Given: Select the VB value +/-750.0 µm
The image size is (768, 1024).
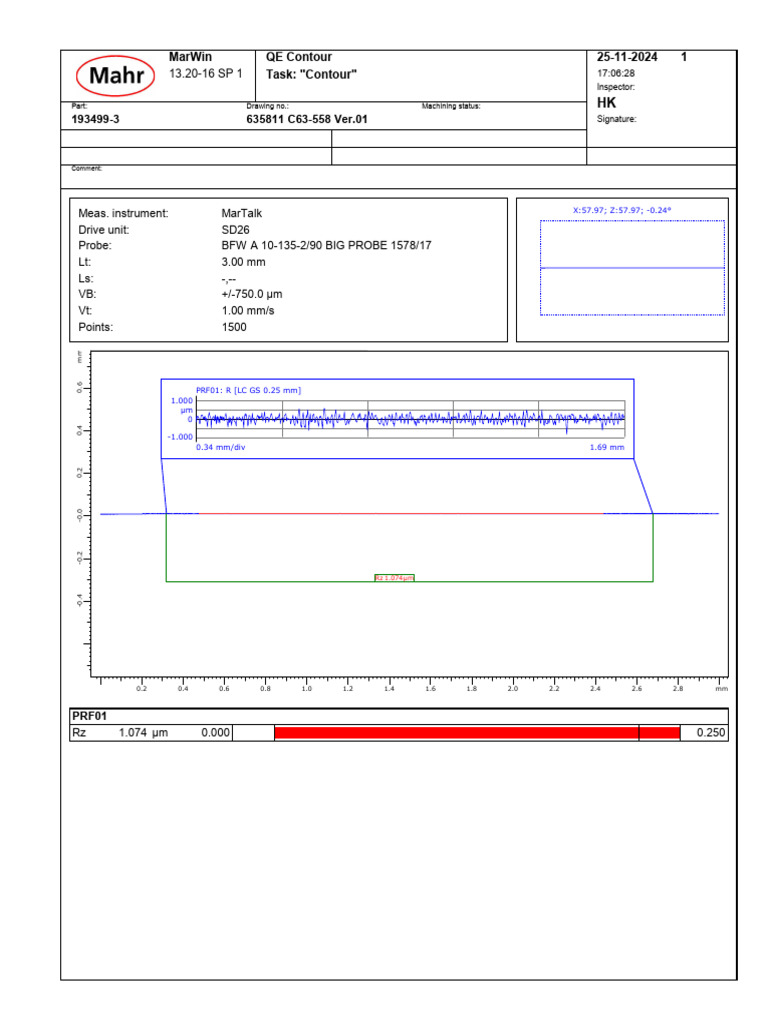Looking at the screenshot, I should pos(251,295).
